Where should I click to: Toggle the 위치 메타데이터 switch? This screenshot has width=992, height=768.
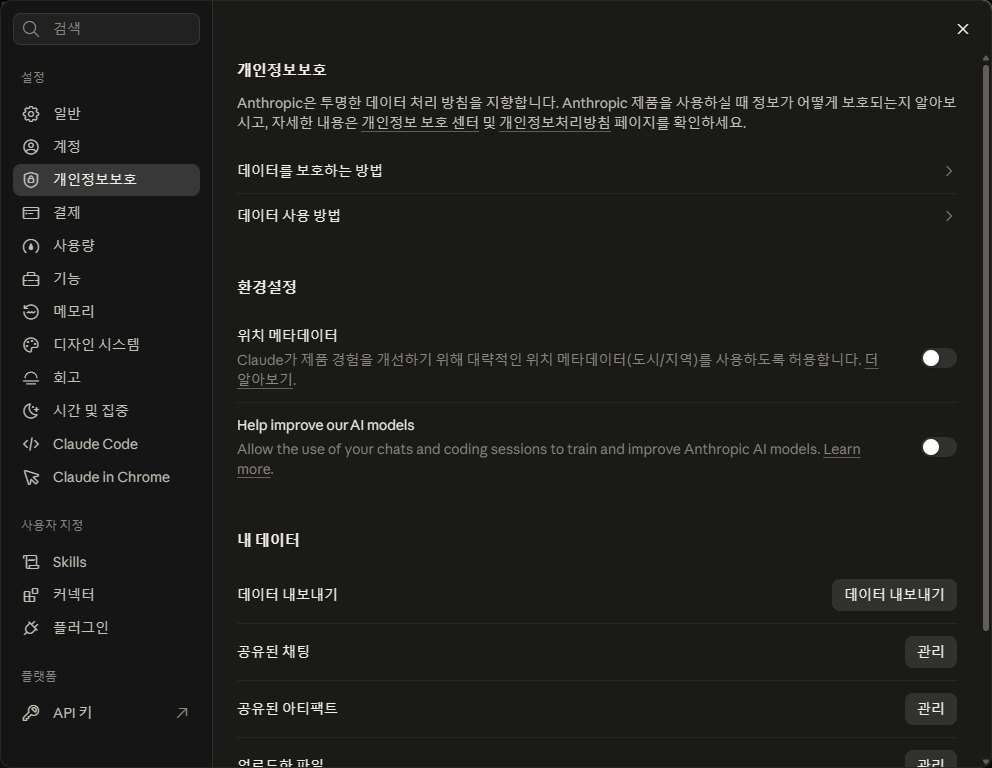pyautogui.click(x=939, y=358)
